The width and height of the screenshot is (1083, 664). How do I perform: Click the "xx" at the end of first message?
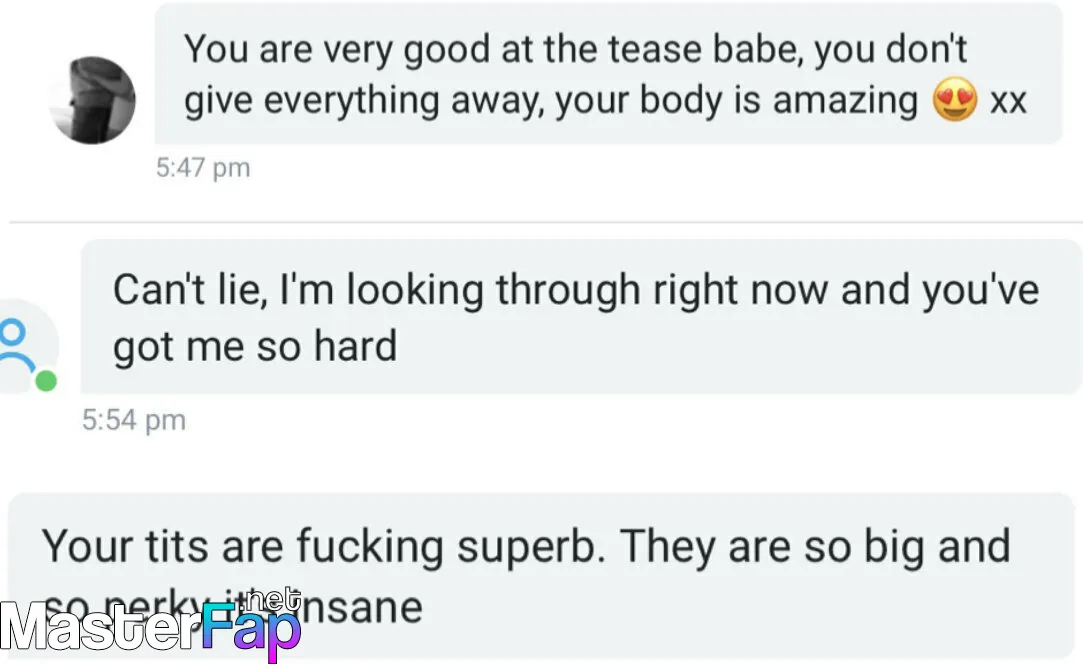[x=1008, y=102]
